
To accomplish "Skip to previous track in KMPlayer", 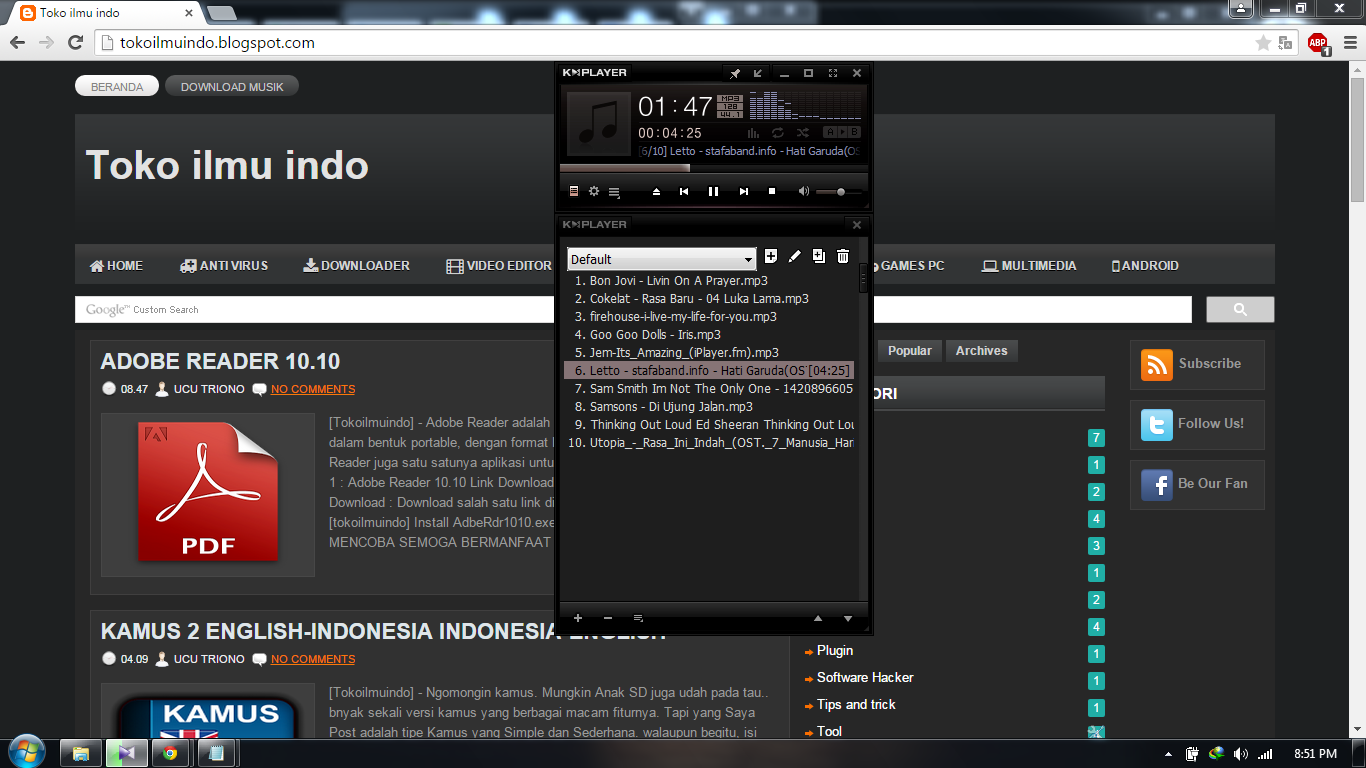I will [x=684, y=191].
